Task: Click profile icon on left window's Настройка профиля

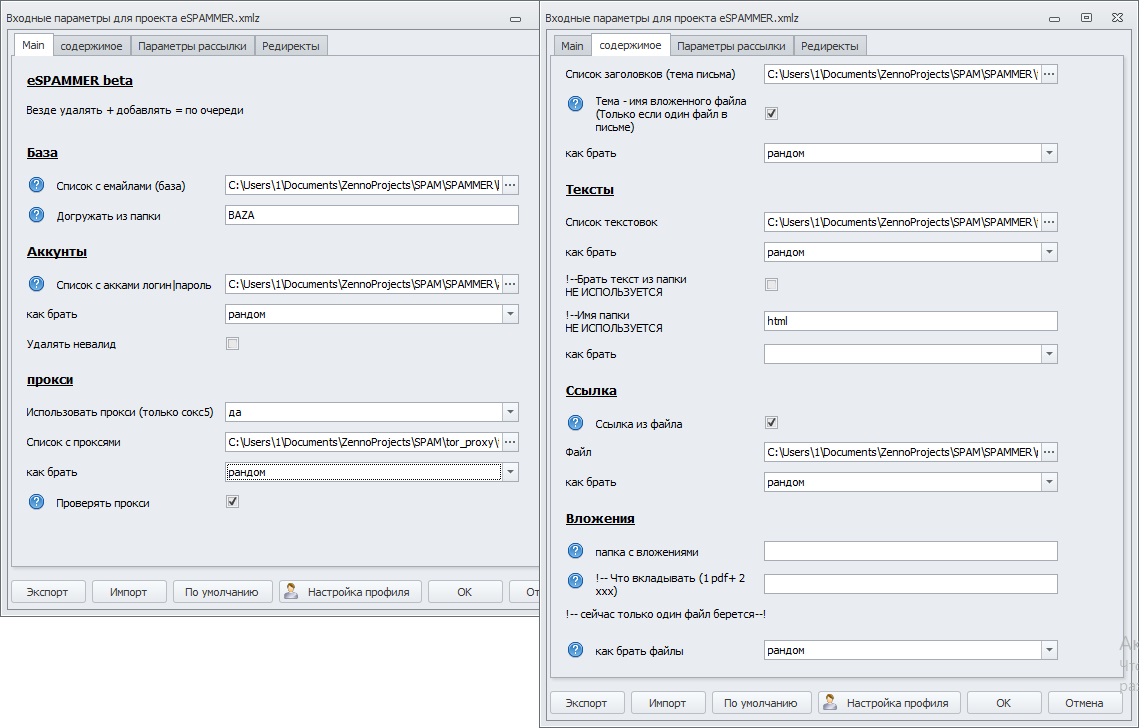Action: (x=291, y=591)
